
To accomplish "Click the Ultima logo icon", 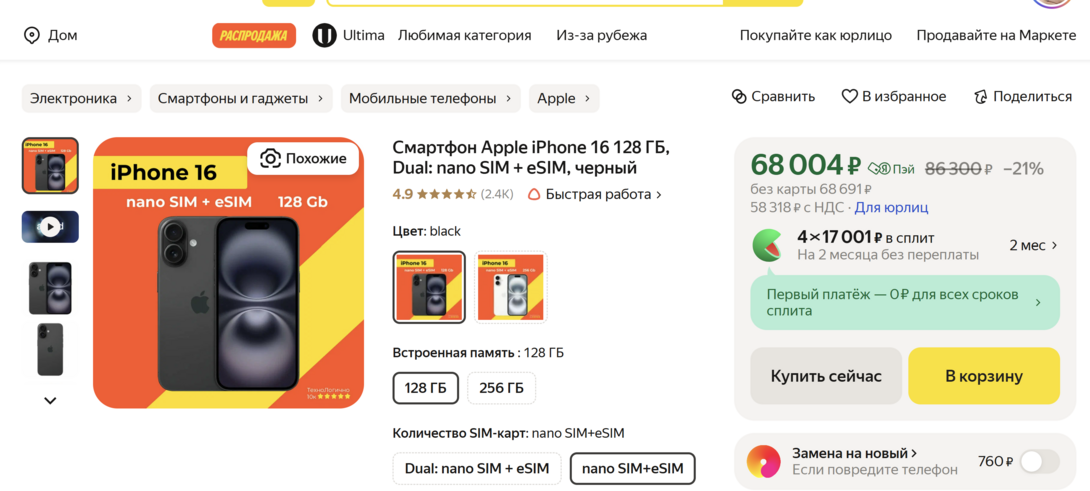I will point(324,36).
